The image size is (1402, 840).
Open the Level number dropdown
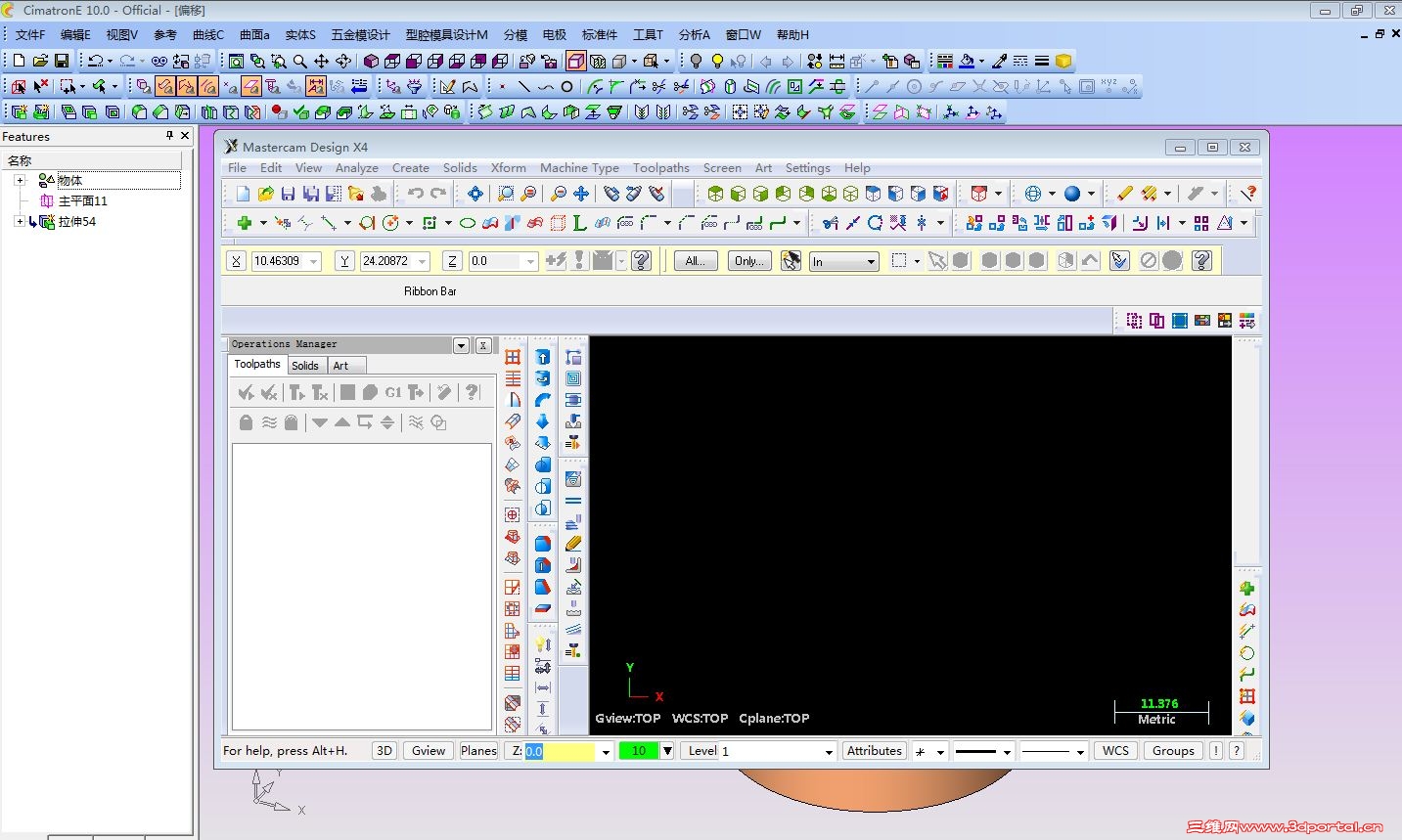829,751
